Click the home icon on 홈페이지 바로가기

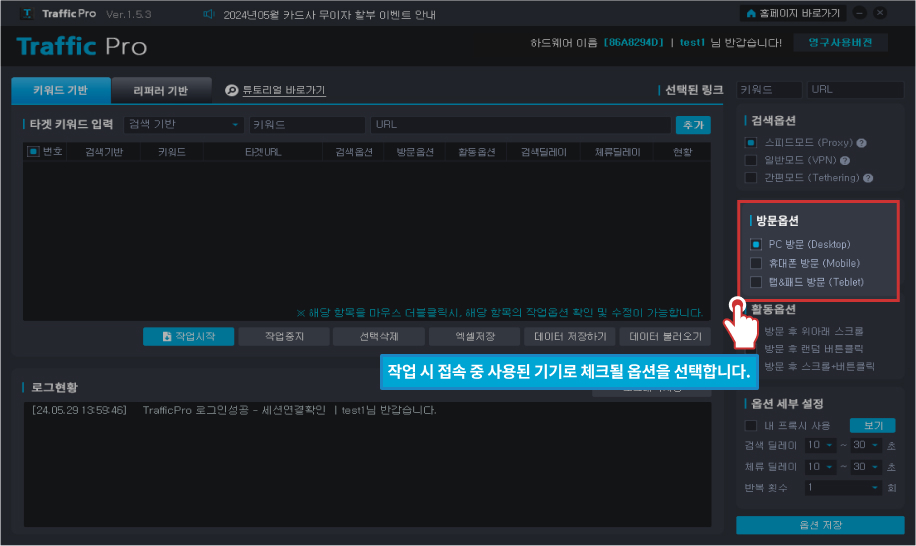[x=751, y=14]
